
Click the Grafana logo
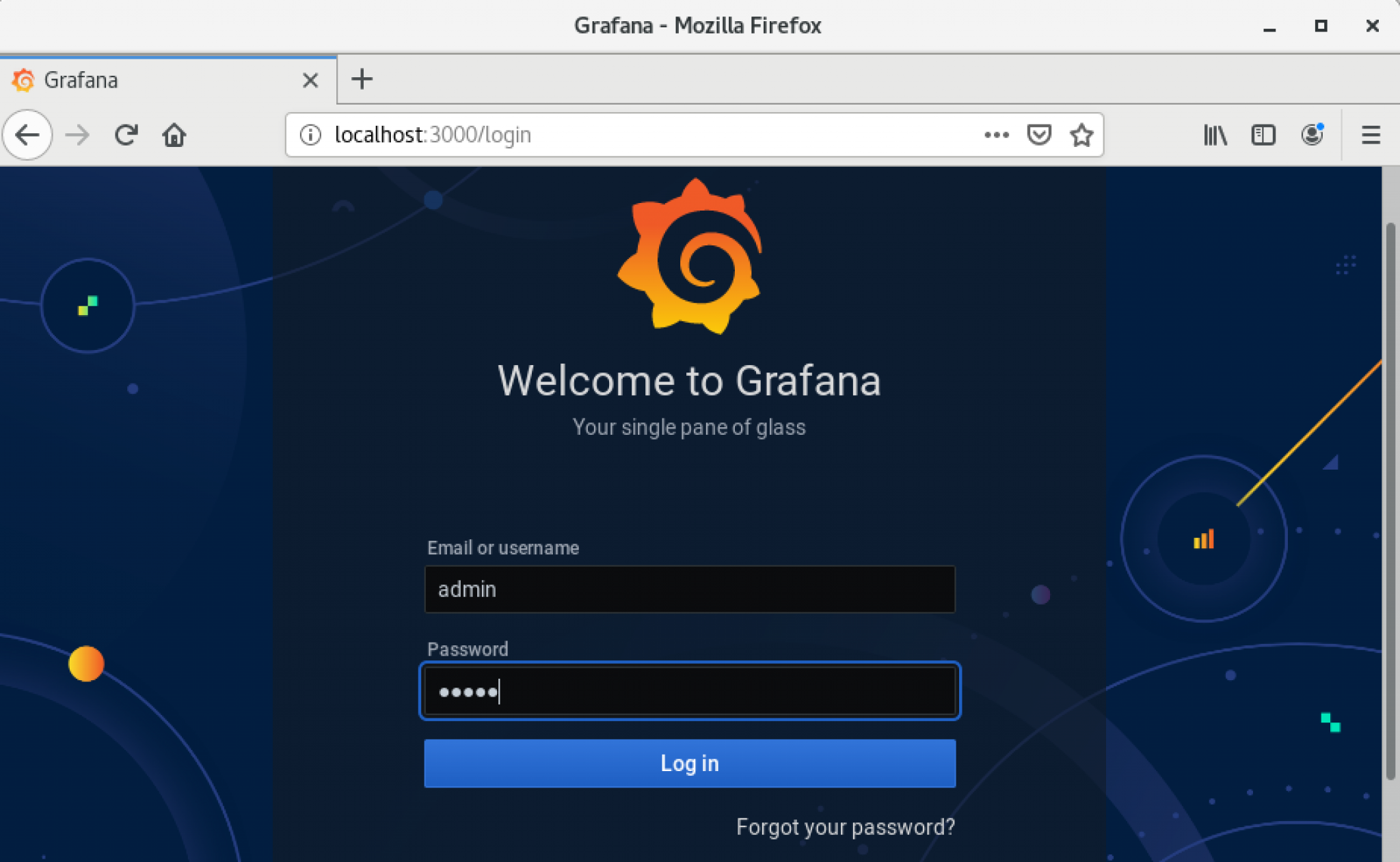coord(689,256)
